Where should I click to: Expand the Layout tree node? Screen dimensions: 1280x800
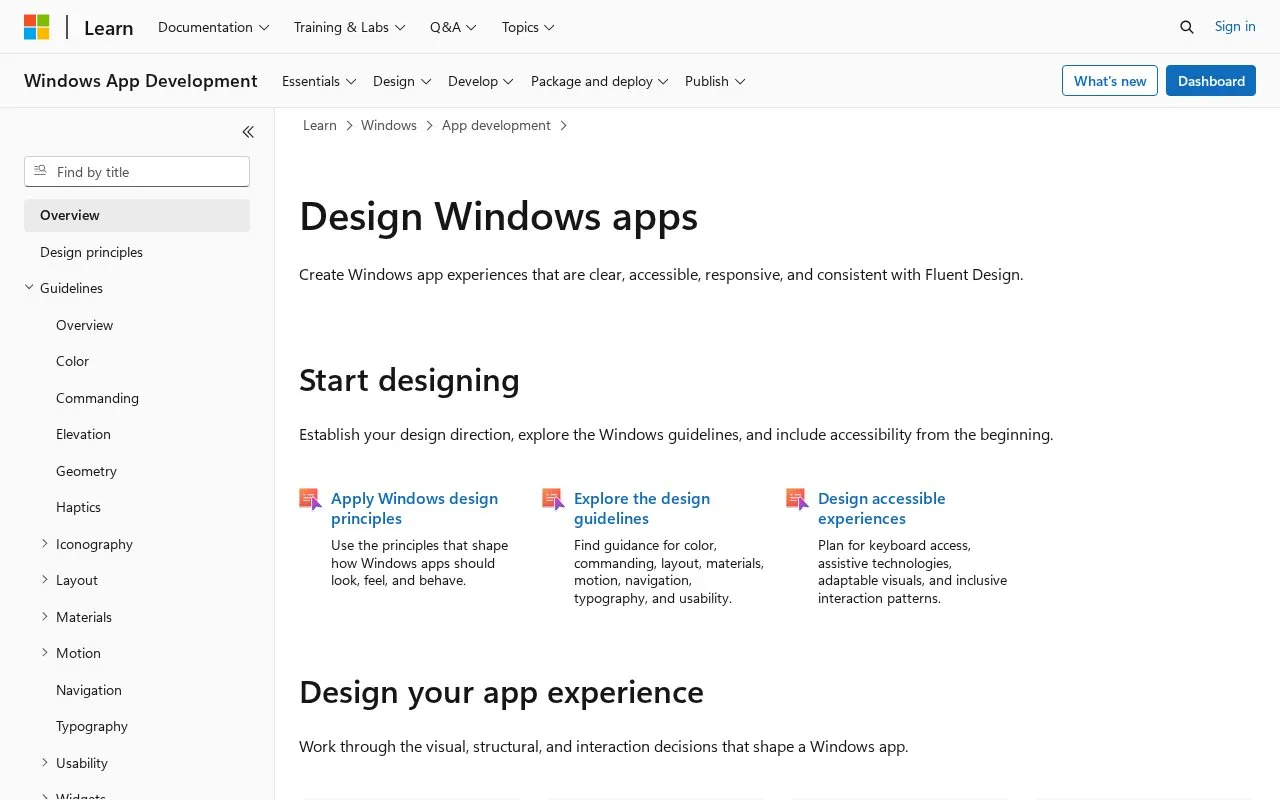(45, 580)
